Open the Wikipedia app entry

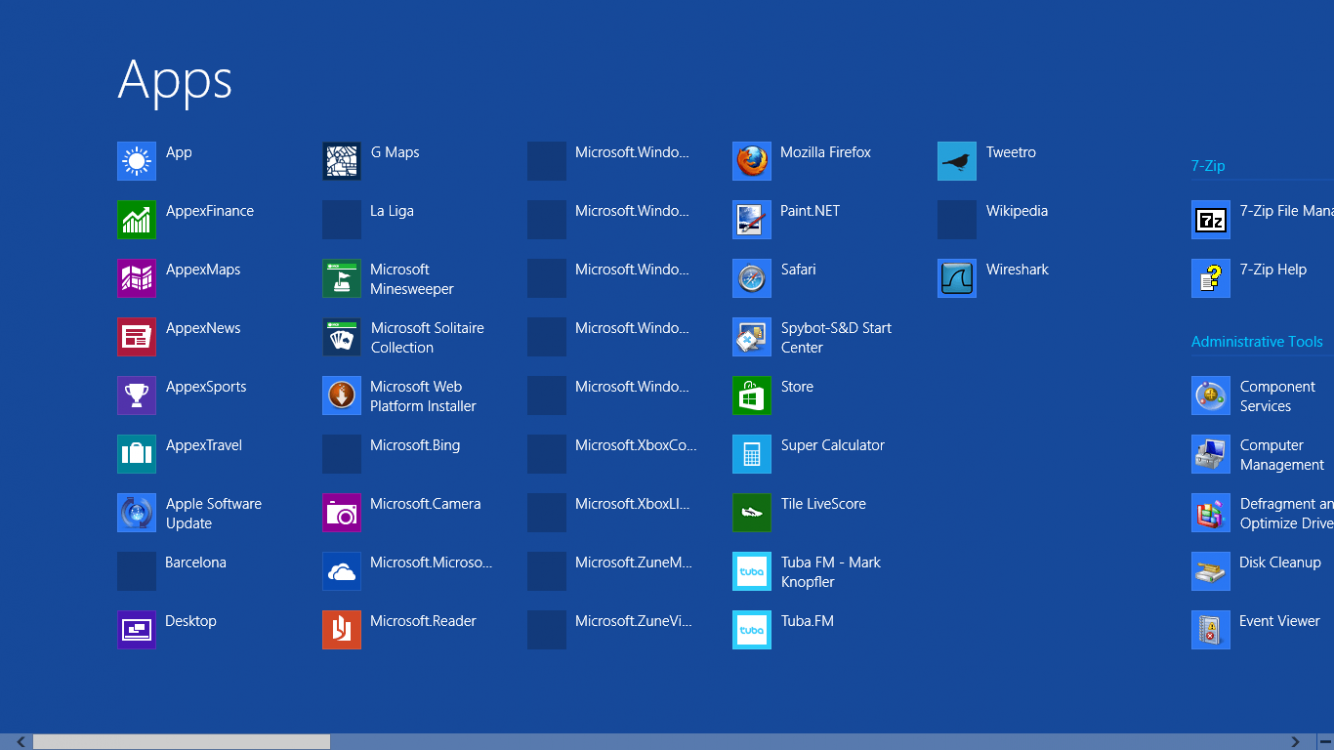993,220
